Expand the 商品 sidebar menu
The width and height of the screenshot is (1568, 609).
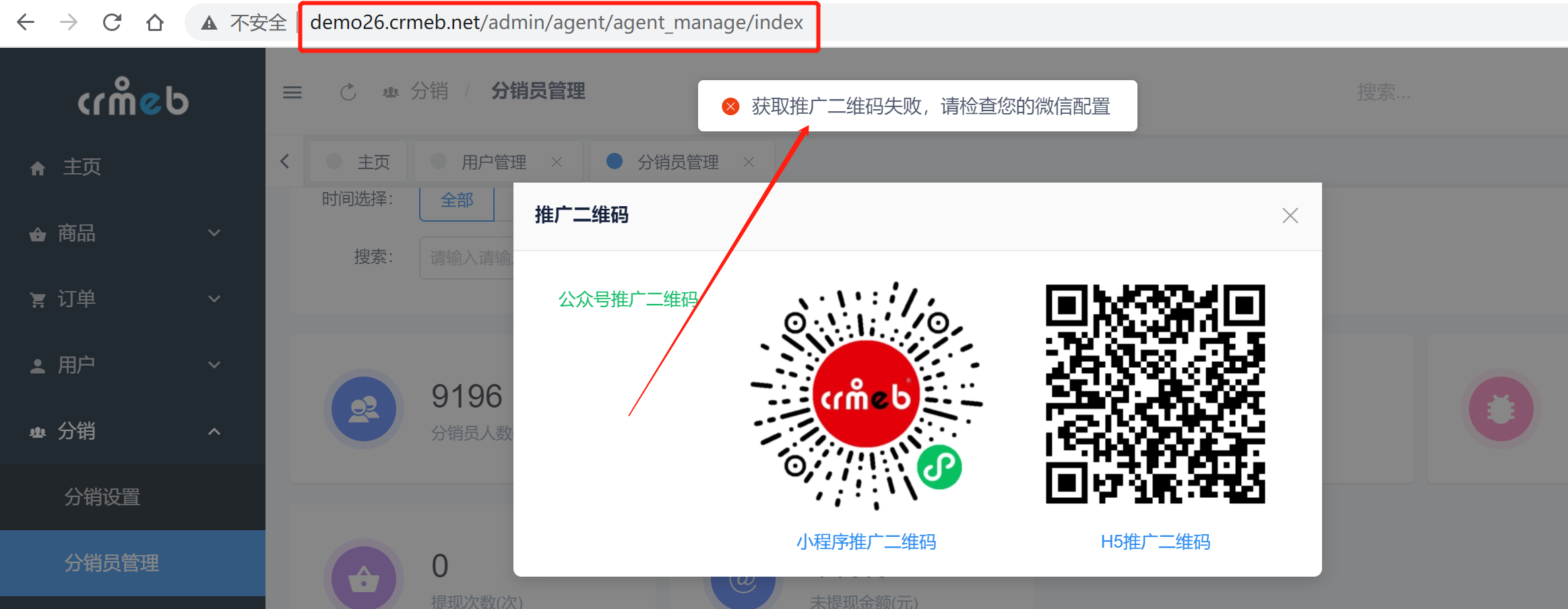click(x=133, y=233)
